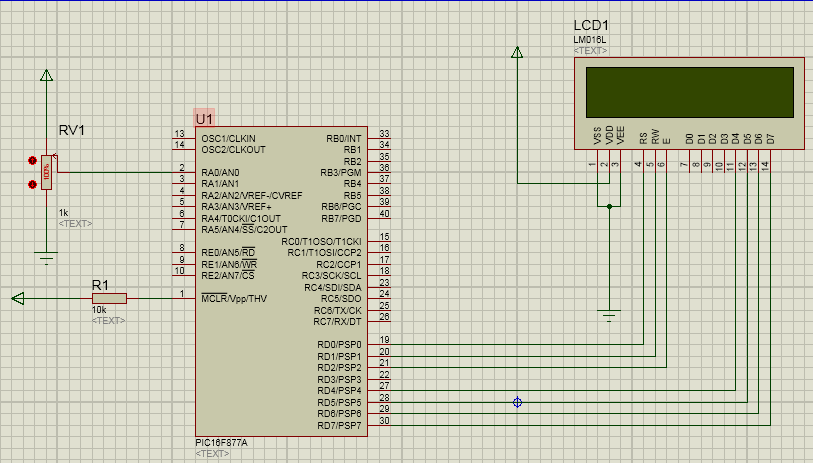
Task: Select the power arrow terminal left of R1
Action: 17,298
